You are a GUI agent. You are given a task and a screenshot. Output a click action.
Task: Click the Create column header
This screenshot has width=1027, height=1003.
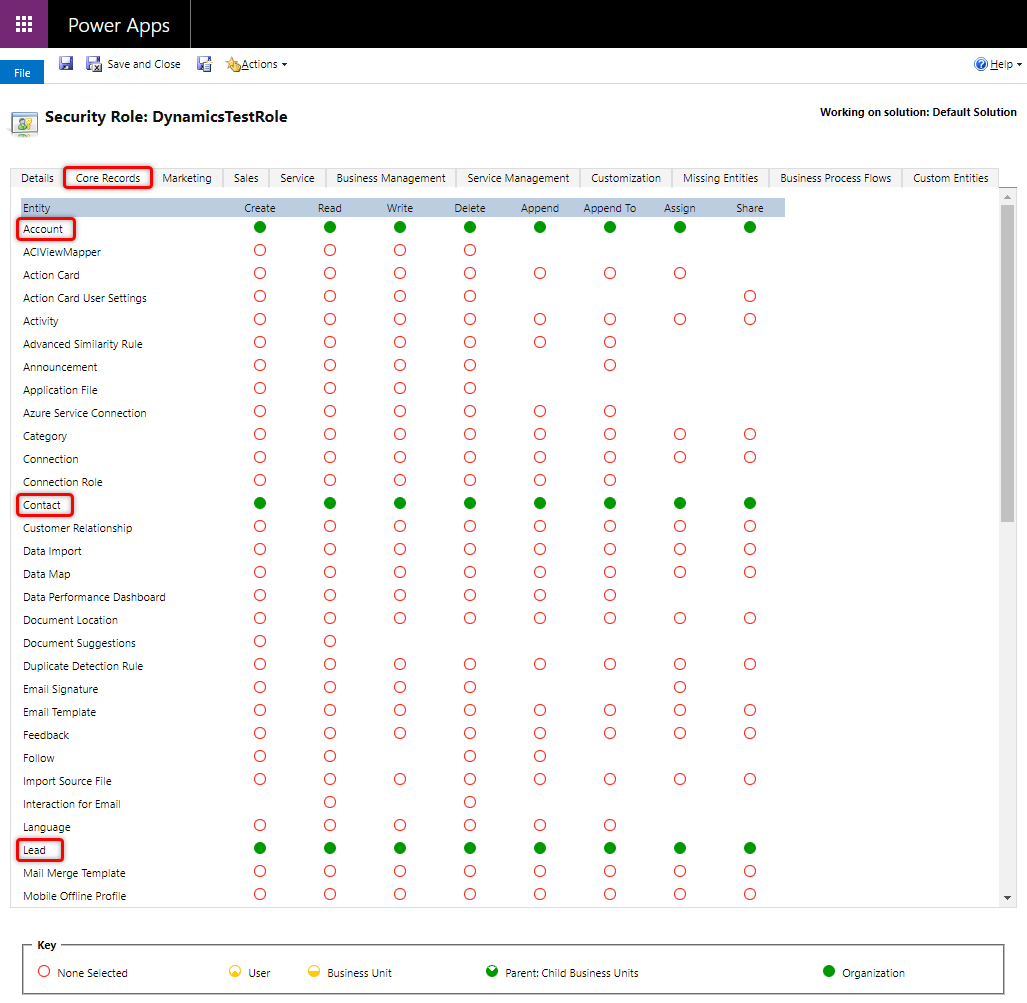click(x=260, y=208)
